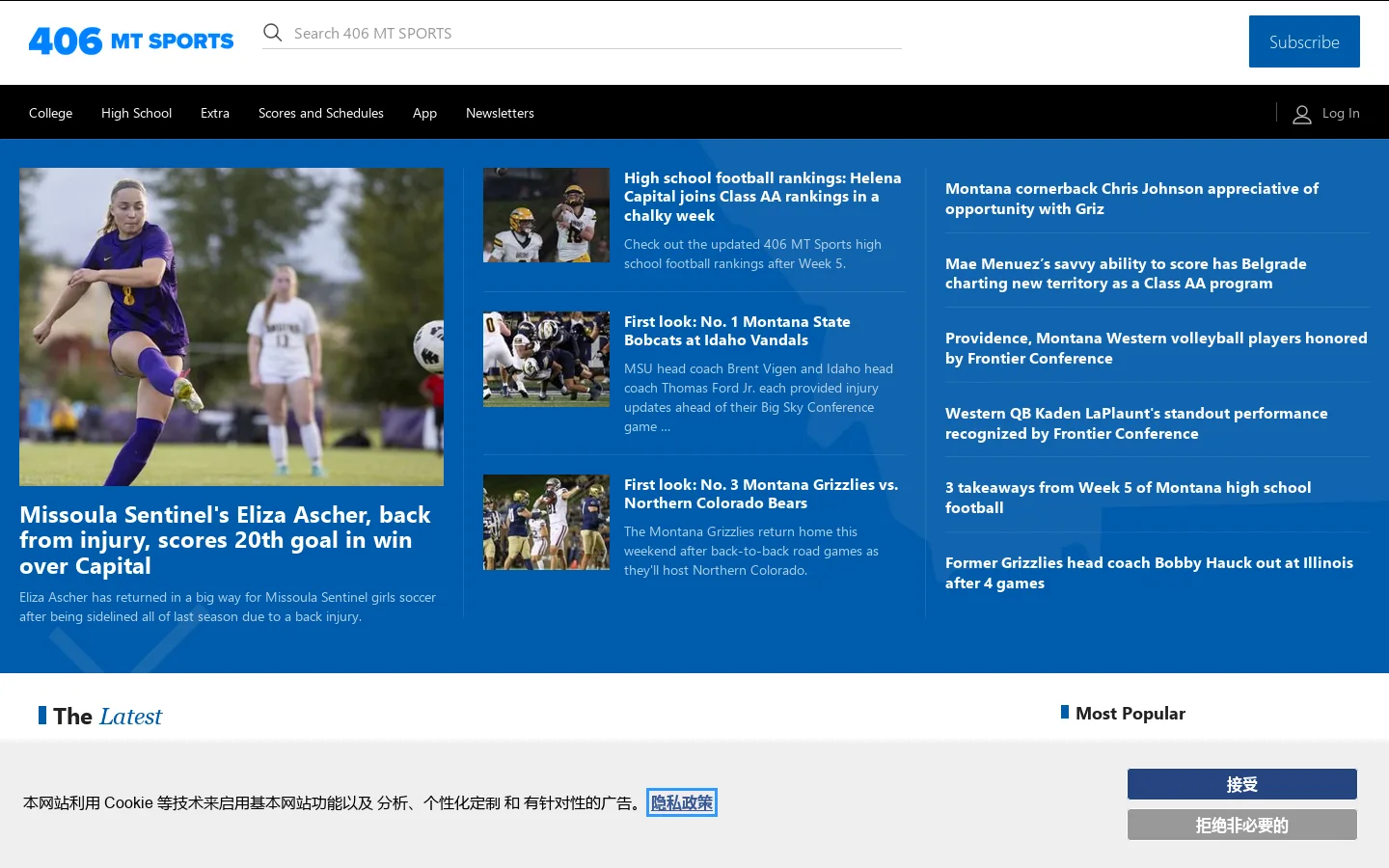Open Montana State Bobcats game thumbnail
Image resolution: width=1389 pixels, height=868 pixels.
click(x=546, y=359)
